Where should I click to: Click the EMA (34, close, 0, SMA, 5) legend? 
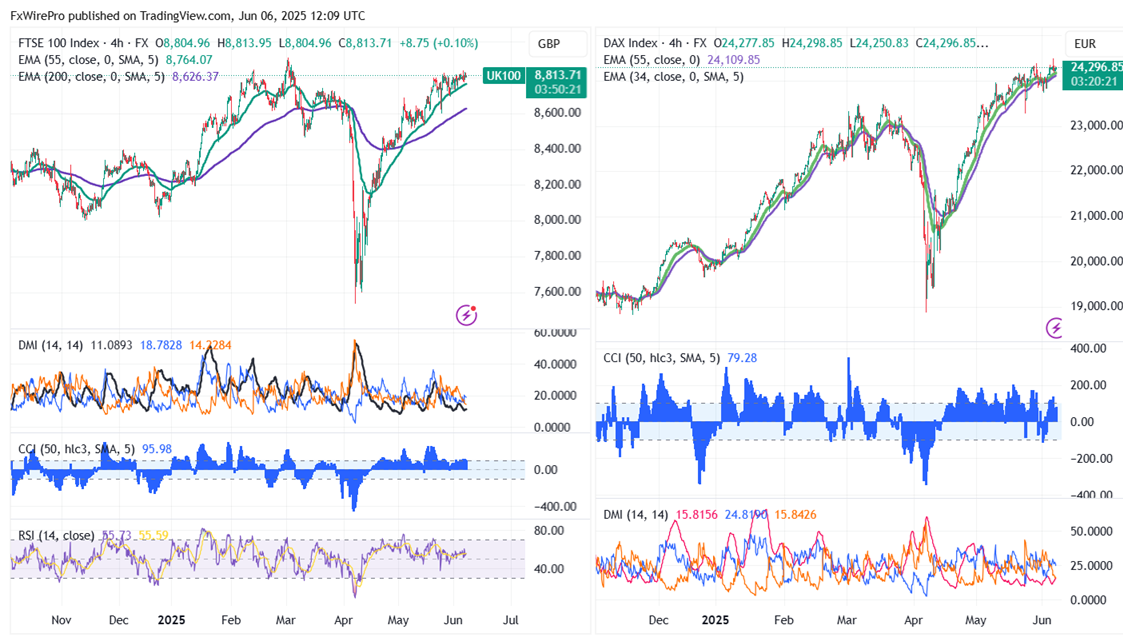pyautogui.click(x=673, y=77)
